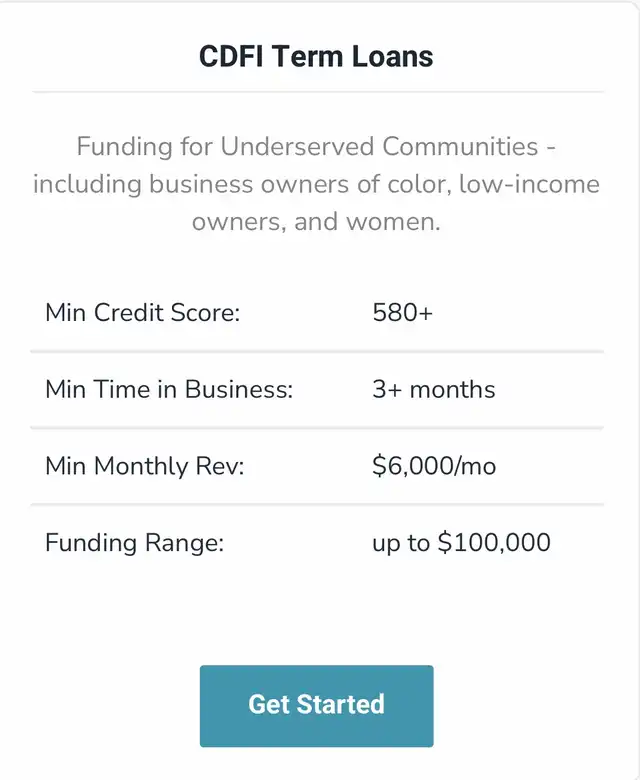
Task: Click the Min Monthly Rev label
Action: tap(145, 466)
